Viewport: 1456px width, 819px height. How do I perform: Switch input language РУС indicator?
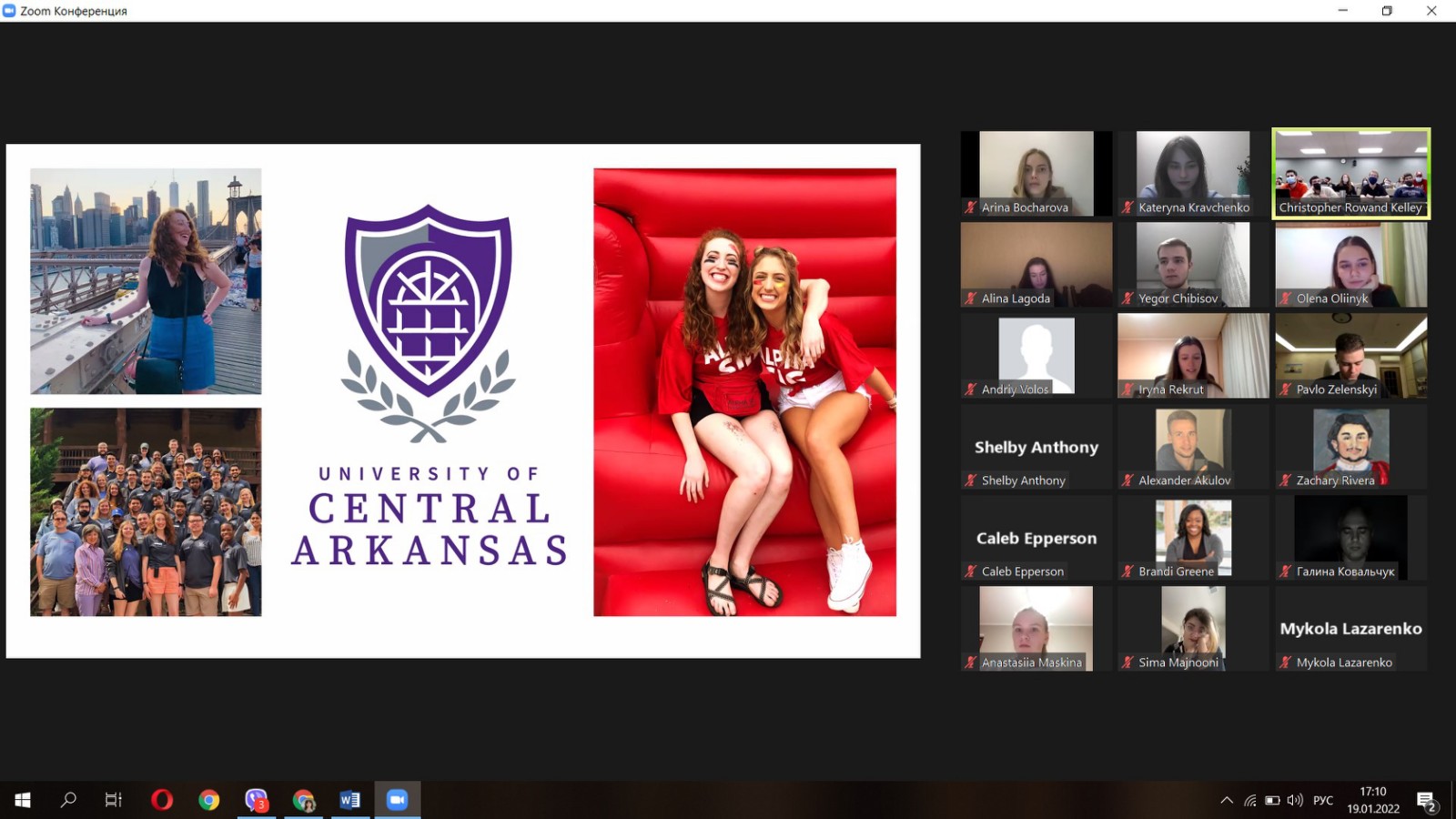point(1323,801)
